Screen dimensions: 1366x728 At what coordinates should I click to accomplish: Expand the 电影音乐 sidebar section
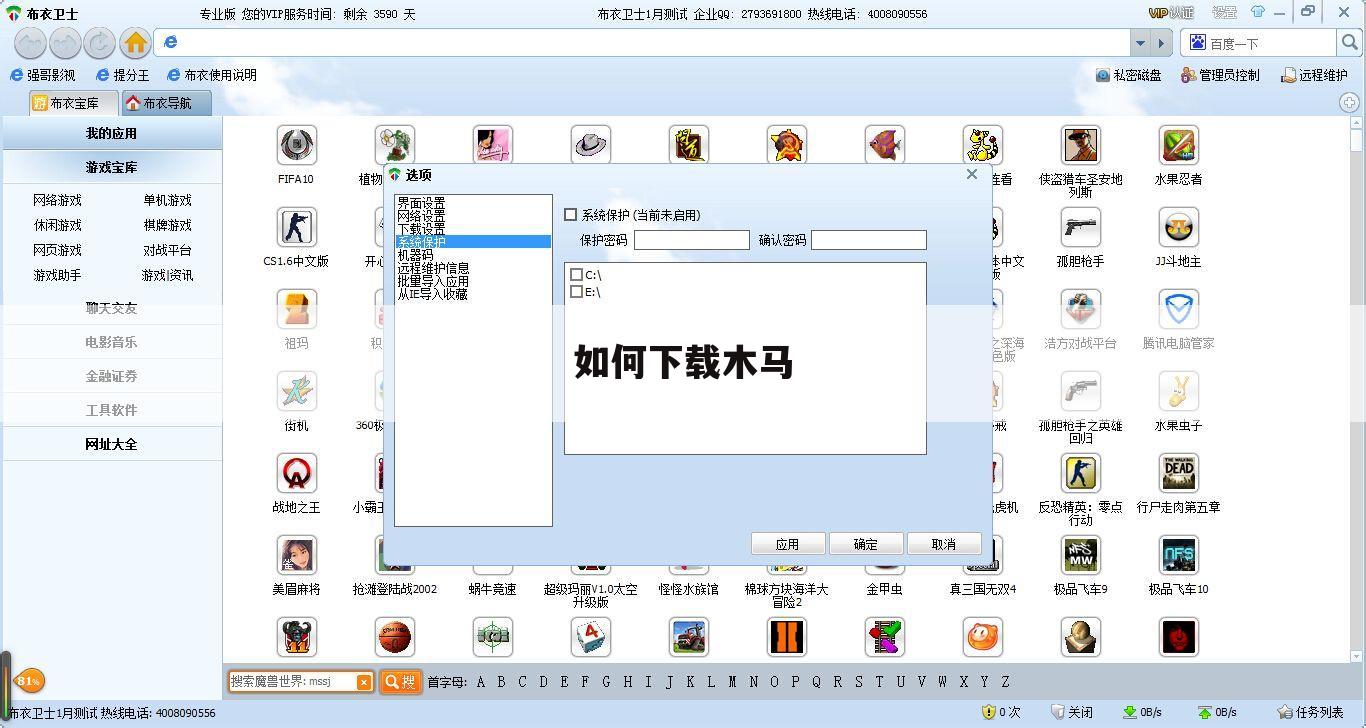pyautogui.click(x=111, y=342)
